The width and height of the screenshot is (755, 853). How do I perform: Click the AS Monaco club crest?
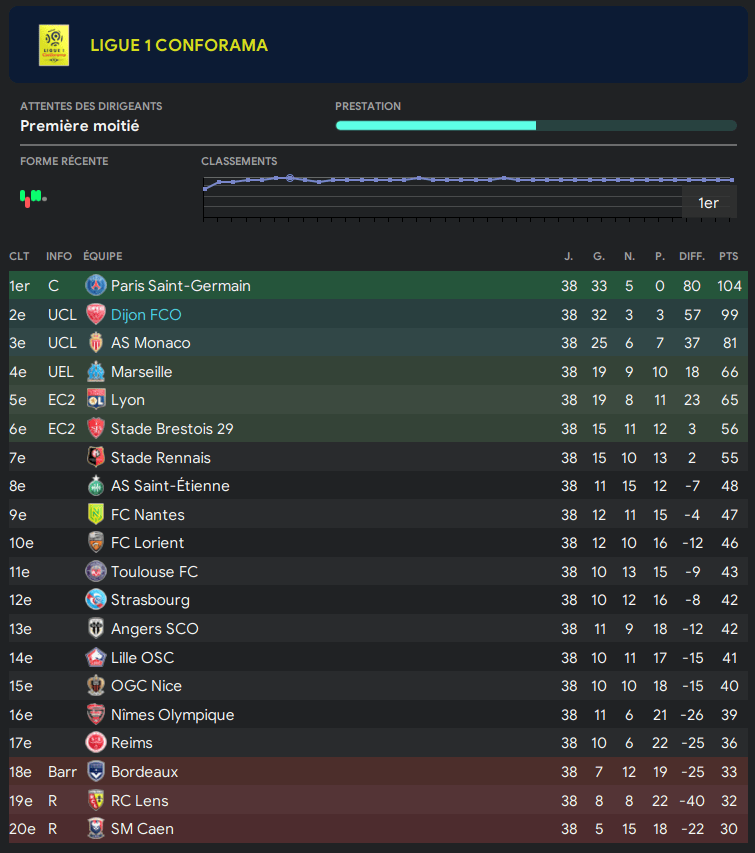(x=96, y=343)
